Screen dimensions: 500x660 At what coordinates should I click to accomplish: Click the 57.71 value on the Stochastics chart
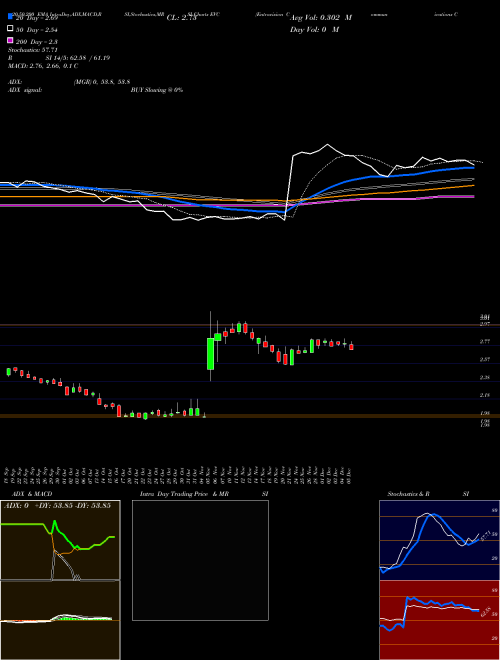pos(484,536)
